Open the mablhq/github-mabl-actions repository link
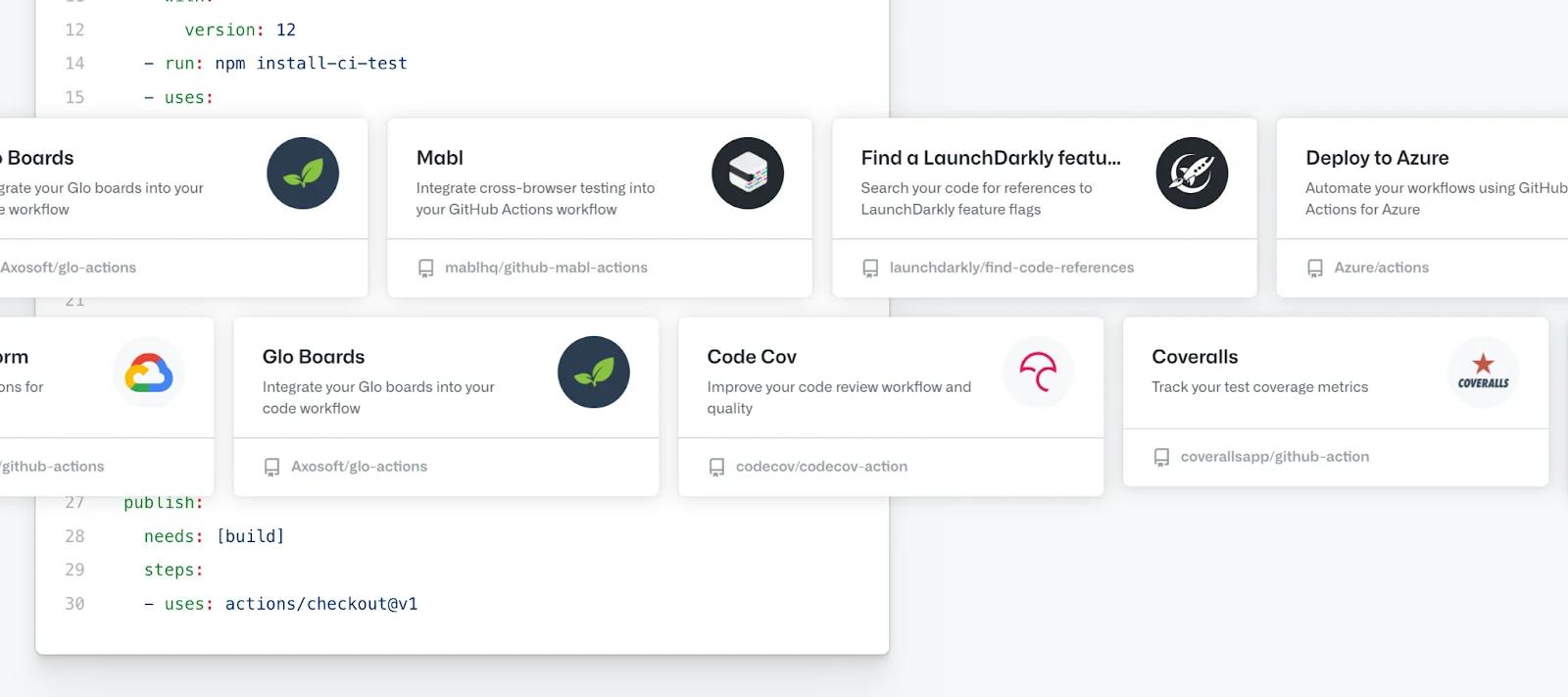 (x=546, y=268)
